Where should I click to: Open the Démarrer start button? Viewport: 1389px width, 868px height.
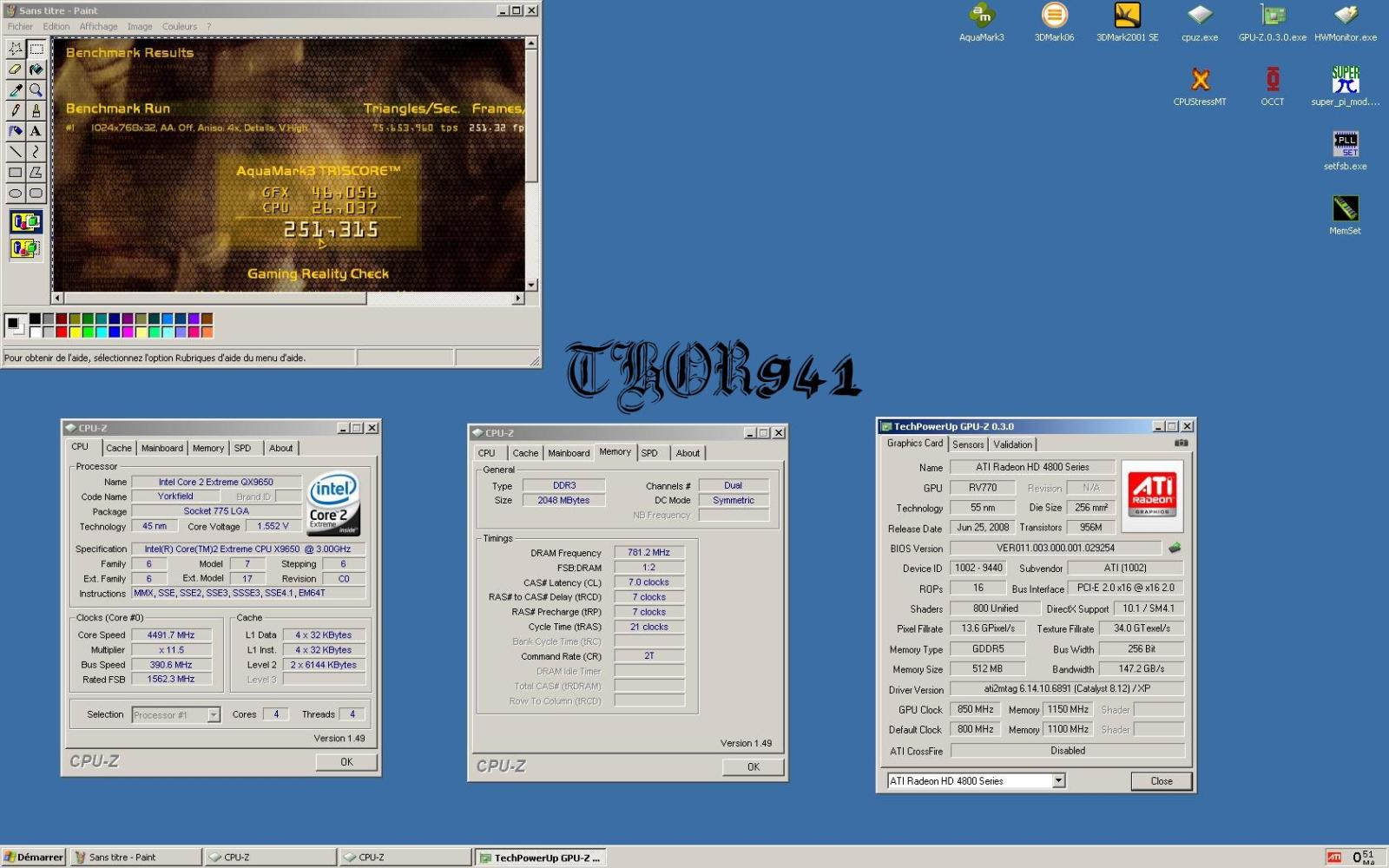pos(34,858)
